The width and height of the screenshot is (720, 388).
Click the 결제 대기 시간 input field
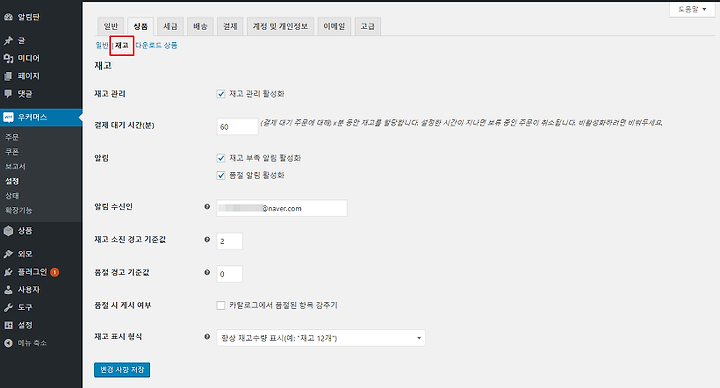pyautogui.click(x=237, y=127)
